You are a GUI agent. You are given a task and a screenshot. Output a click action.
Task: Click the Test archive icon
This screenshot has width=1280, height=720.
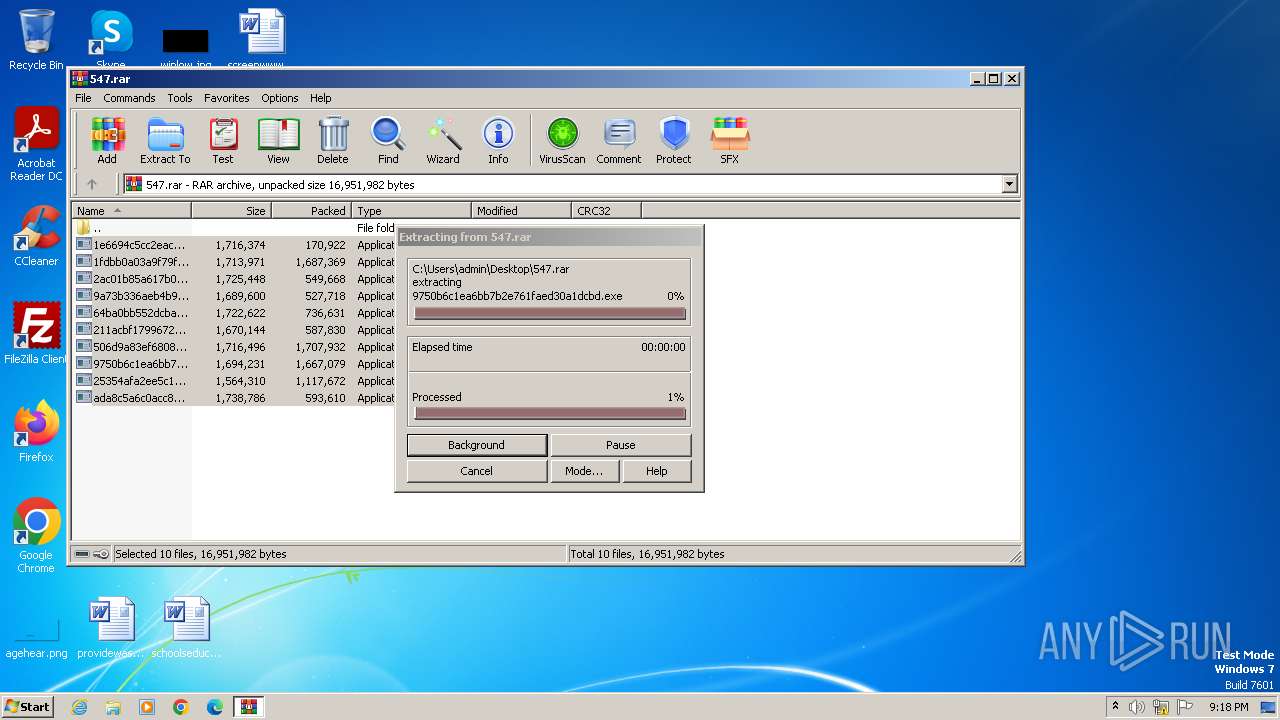click(223, 140)
